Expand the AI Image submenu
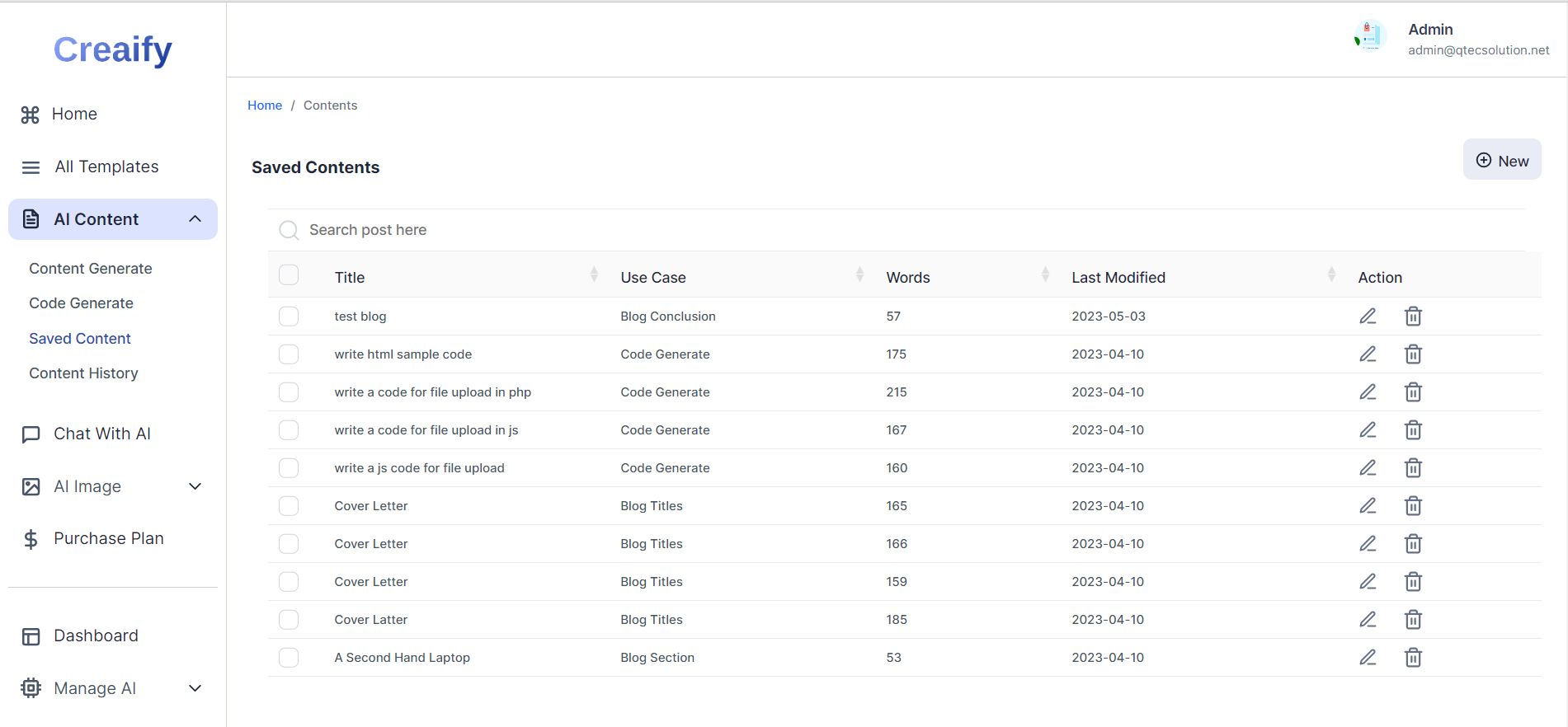 click(195, 486)
